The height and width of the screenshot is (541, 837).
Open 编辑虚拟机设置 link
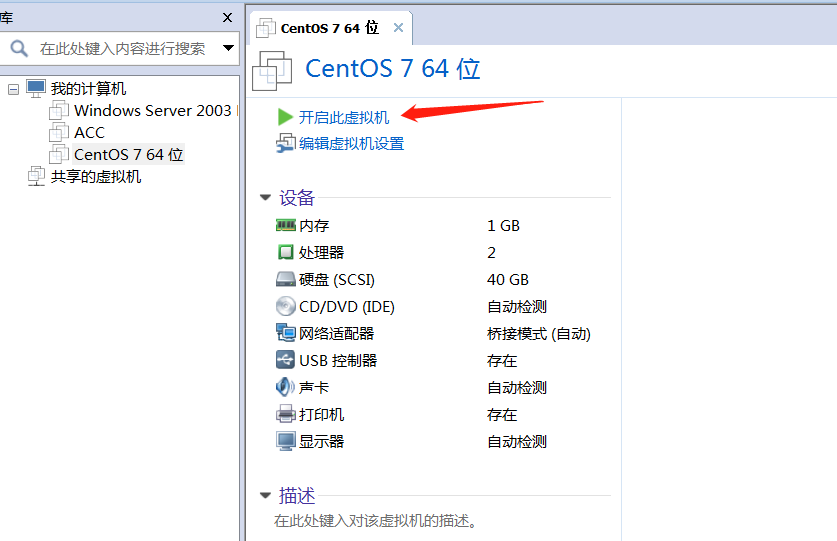click(x=351, y=143)
